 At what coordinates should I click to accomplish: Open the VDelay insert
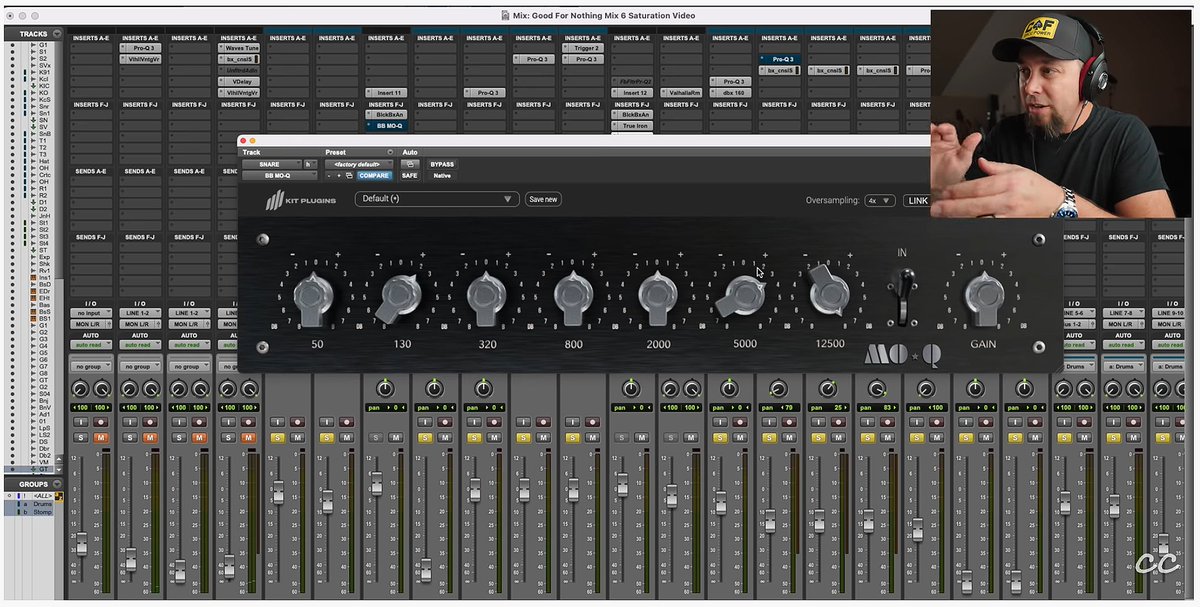[x=239, y=81]
